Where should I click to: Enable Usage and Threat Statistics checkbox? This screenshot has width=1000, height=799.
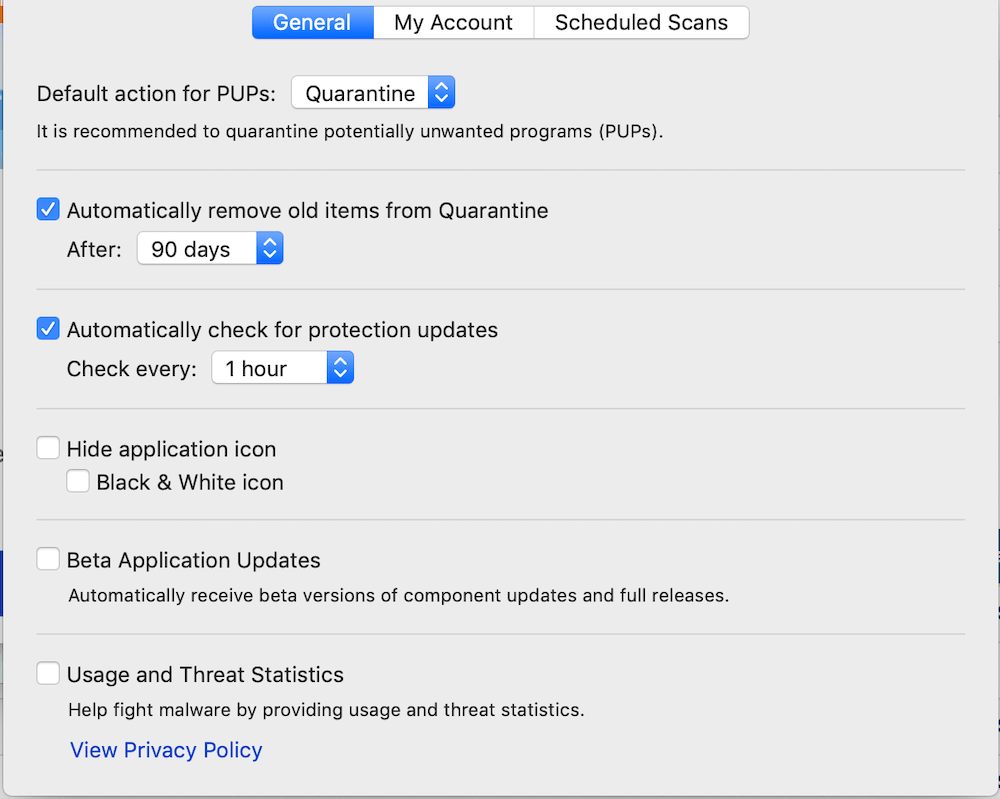[x=48, y=673]
